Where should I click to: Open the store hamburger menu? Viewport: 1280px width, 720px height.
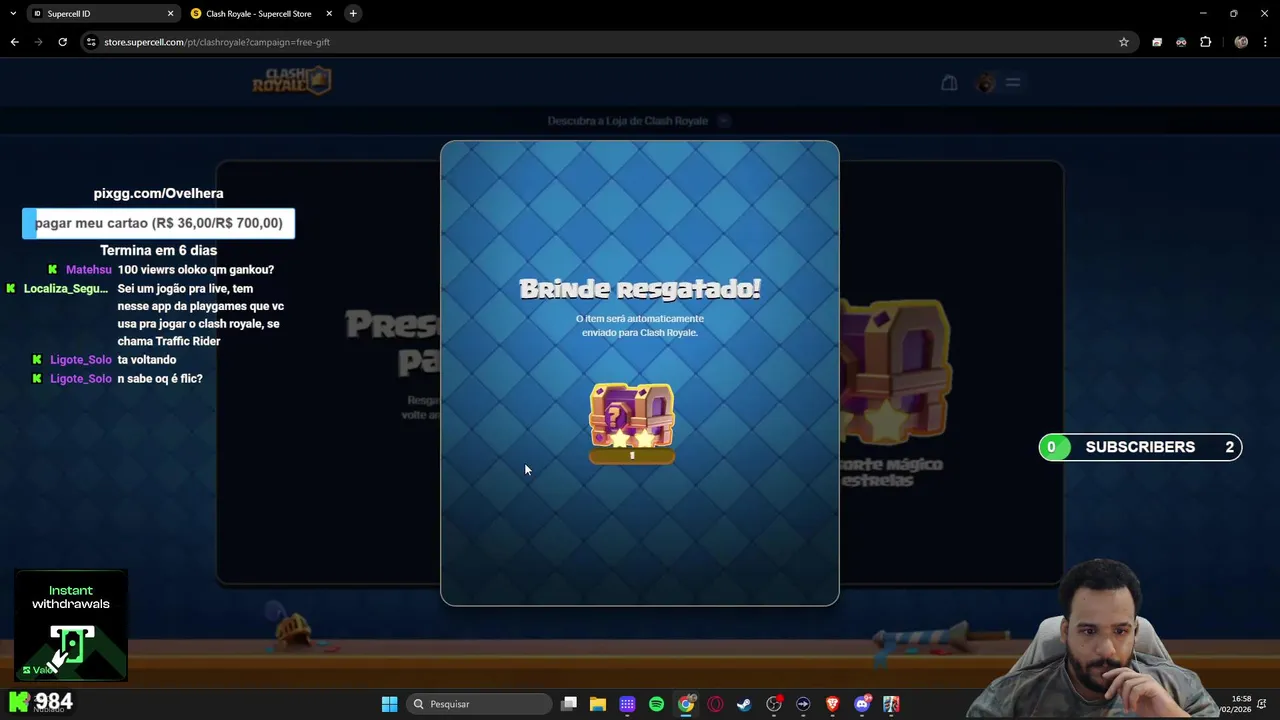tap(1013, 82)
